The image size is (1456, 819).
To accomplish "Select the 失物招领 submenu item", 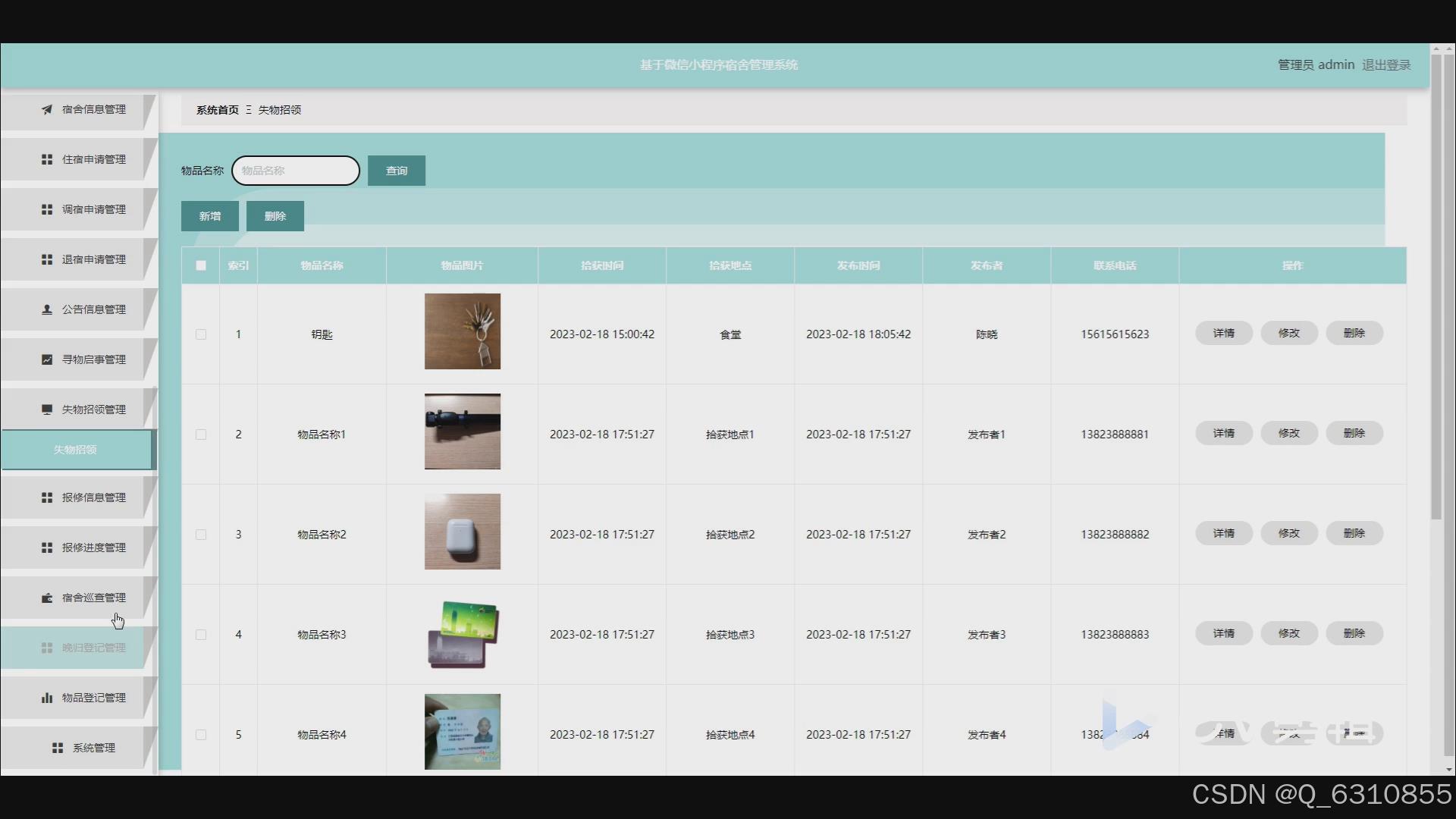I will click(x=76, y=450).
